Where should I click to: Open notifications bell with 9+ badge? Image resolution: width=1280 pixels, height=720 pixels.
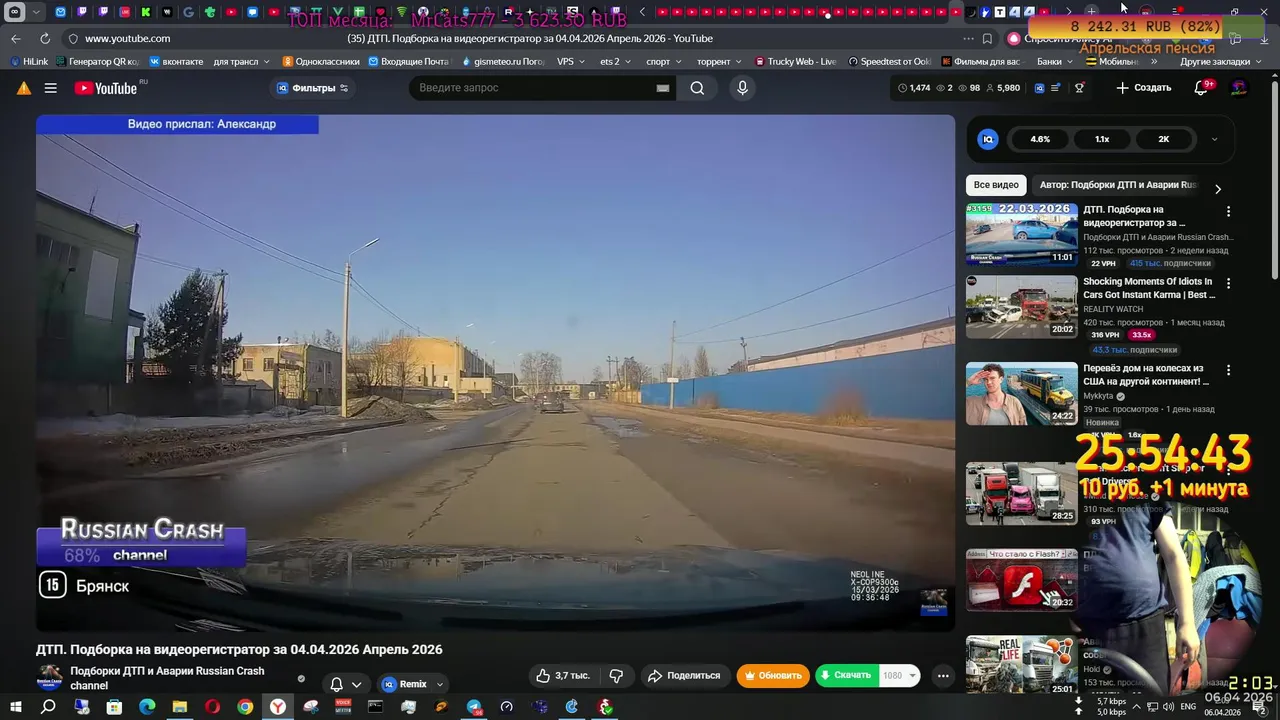[1201, 88]
